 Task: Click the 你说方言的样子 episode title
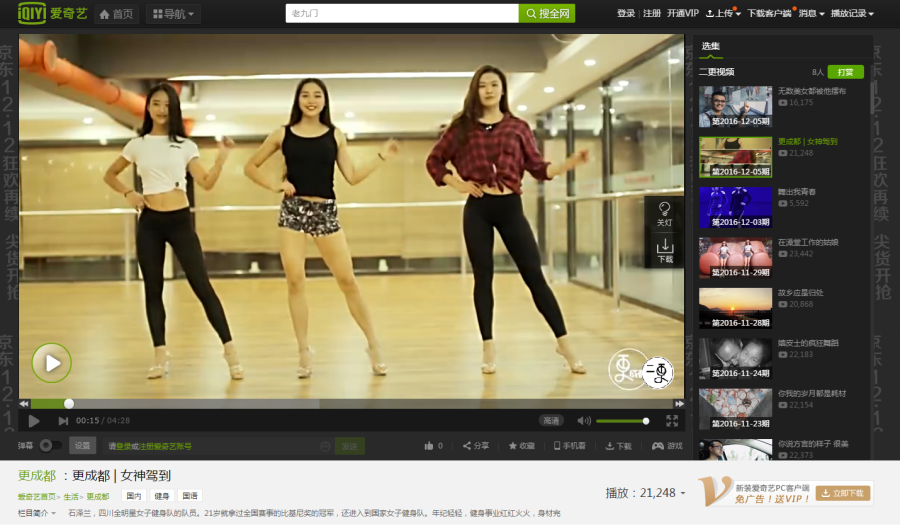(x=813, y=444)
